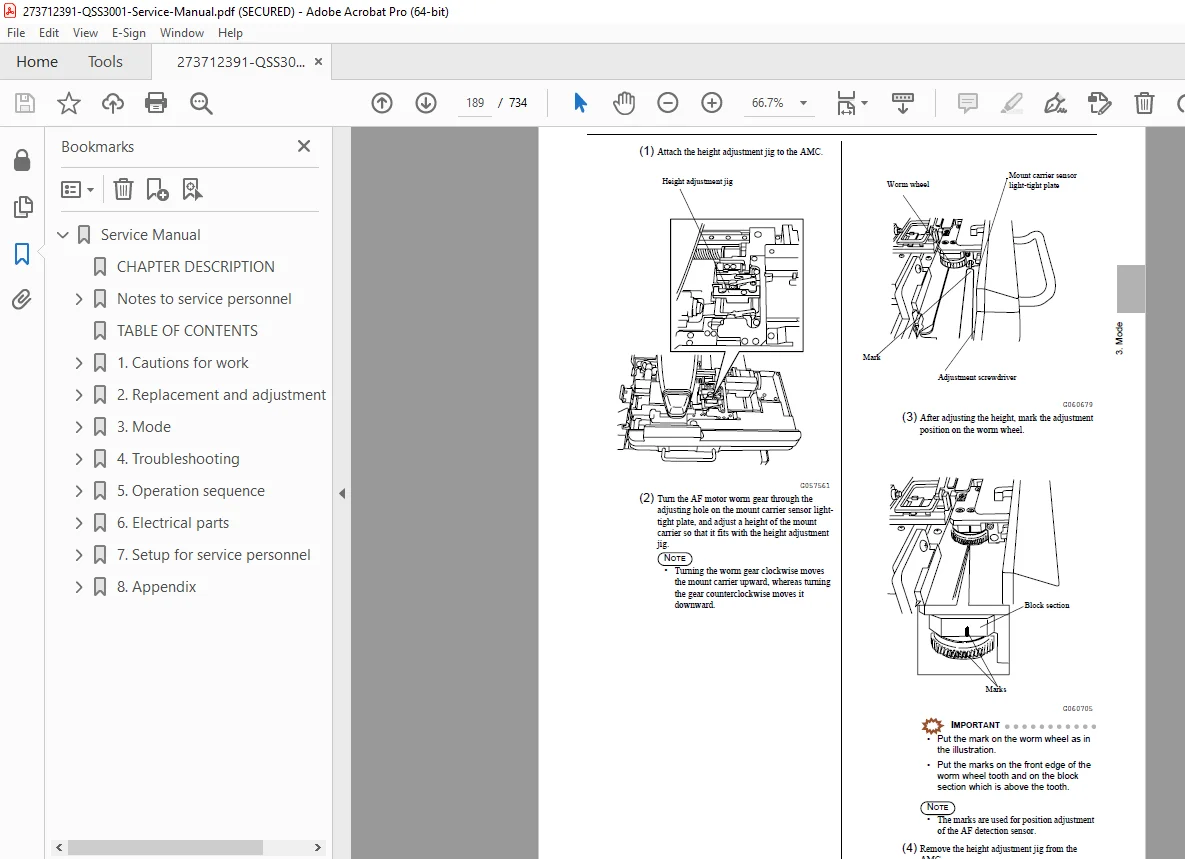Close the 273712391-QSS30 document tab
Screen dimensions: 1185x859
click(318, 62)
